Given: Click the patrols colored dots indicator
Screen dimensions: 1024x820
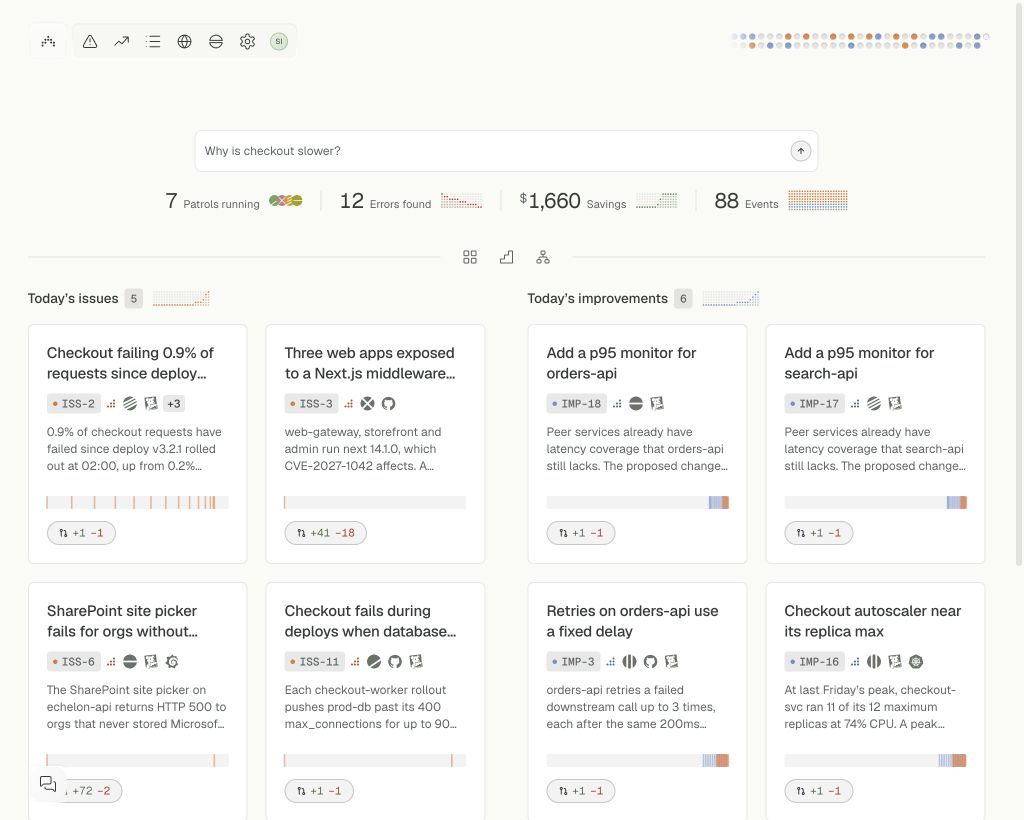Looking at the screenshot, I should (x=286, y=200).
